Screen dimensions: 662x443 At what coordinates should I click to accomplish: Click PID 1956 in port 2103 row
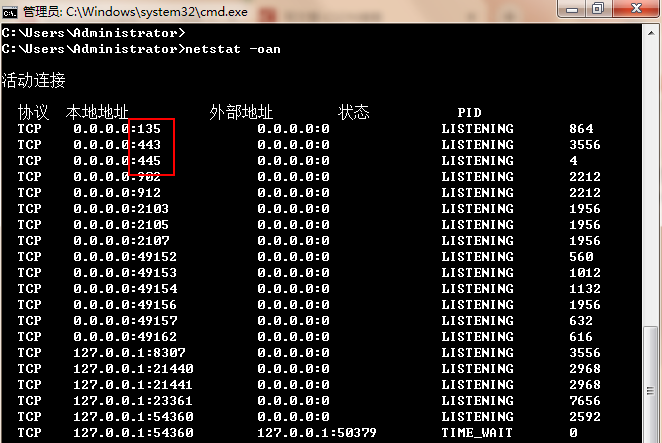[585, 209]
